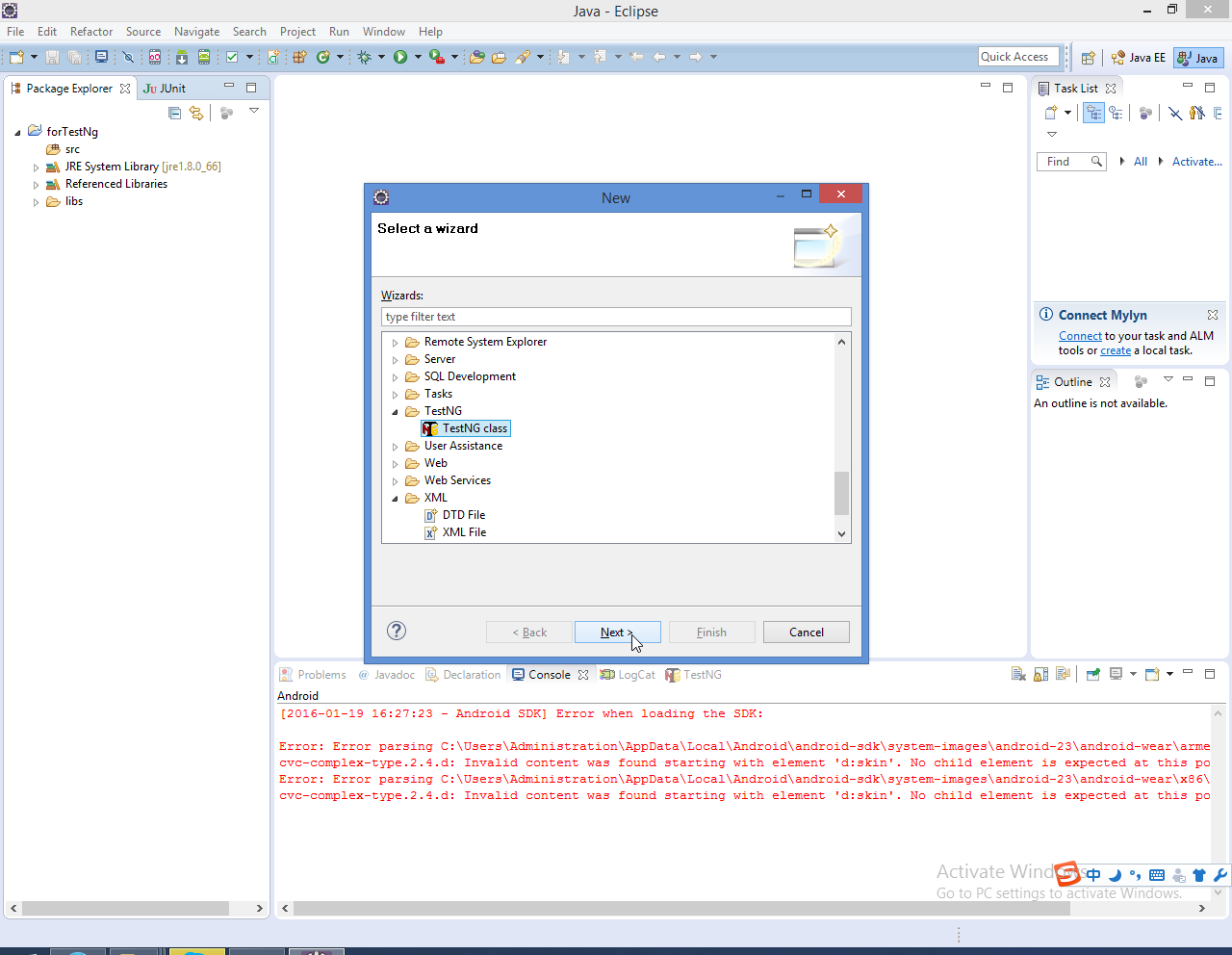
Task: Collapse the TestNG wizard folder
Action: (395, 412)
